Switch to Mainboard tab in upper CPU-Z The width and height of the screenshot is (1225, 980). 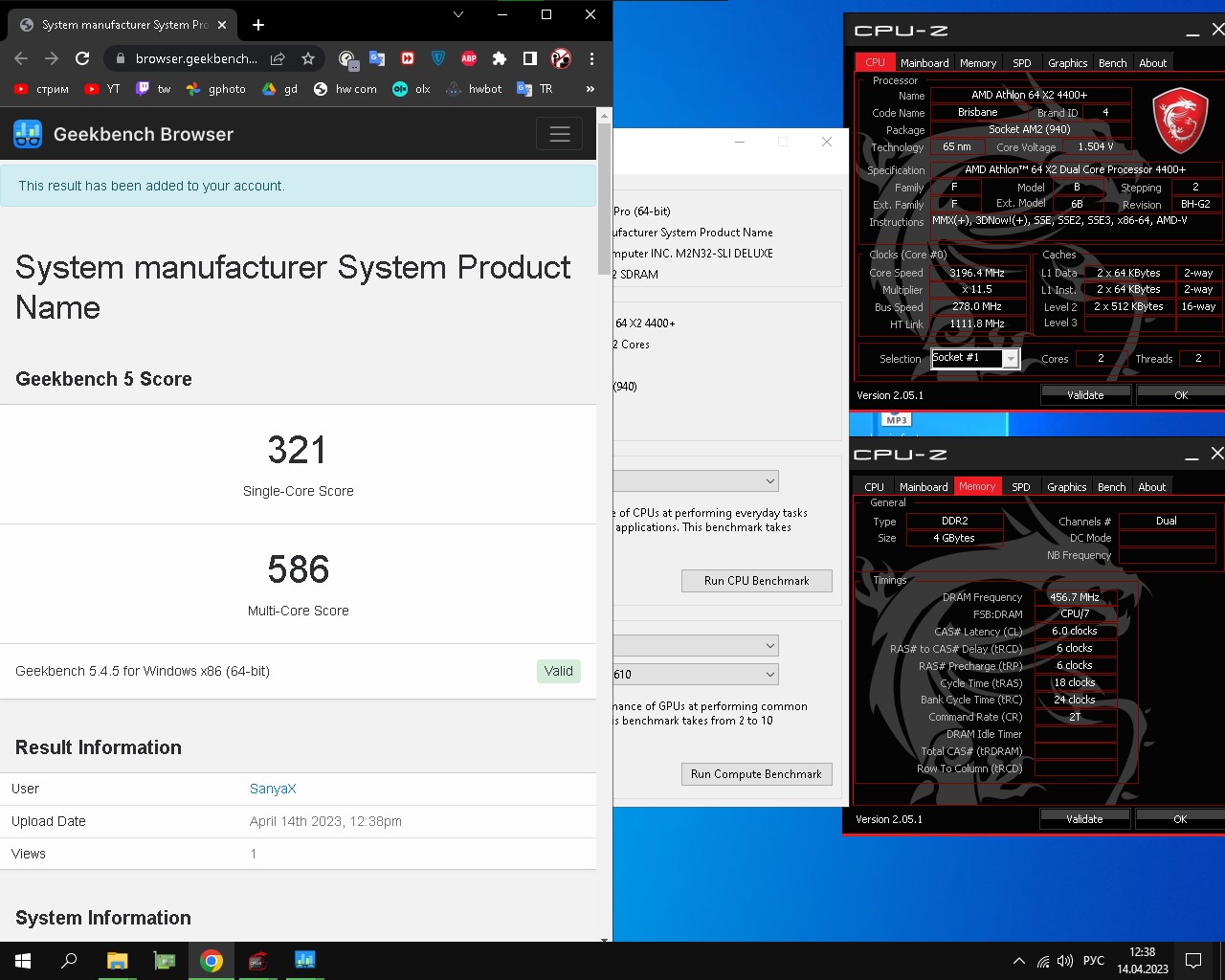pos(924,63)
